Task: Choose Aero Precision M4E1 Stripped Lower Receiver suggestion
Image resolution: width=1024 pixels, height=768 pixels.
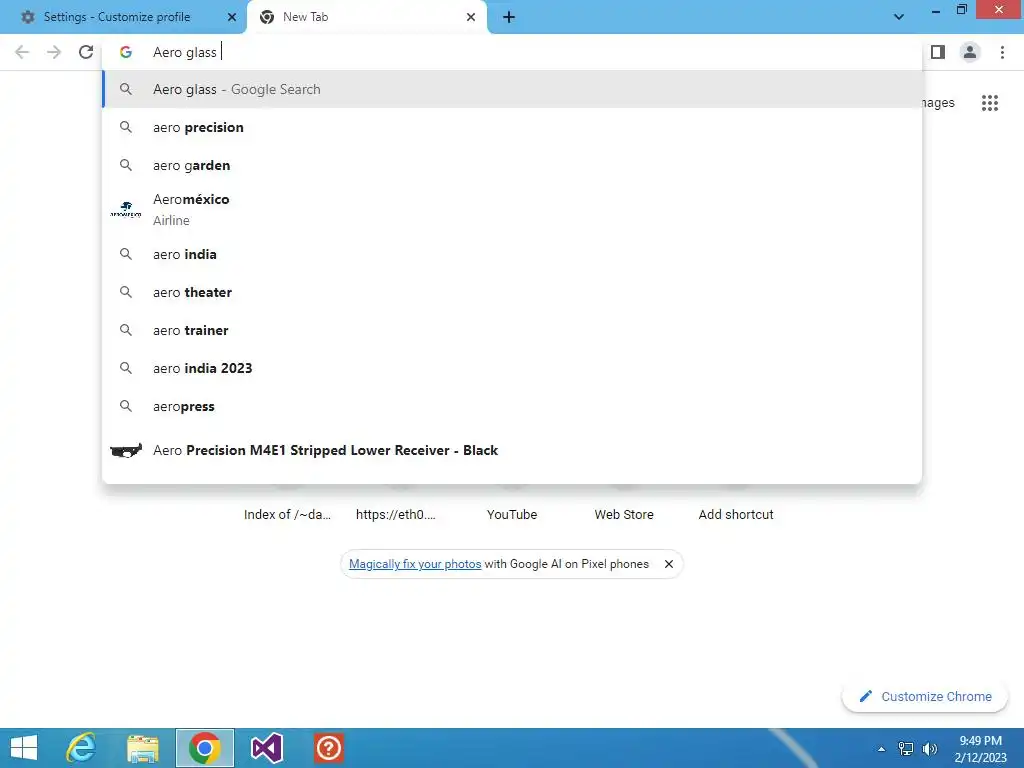Action: click(x=512, y=450)
